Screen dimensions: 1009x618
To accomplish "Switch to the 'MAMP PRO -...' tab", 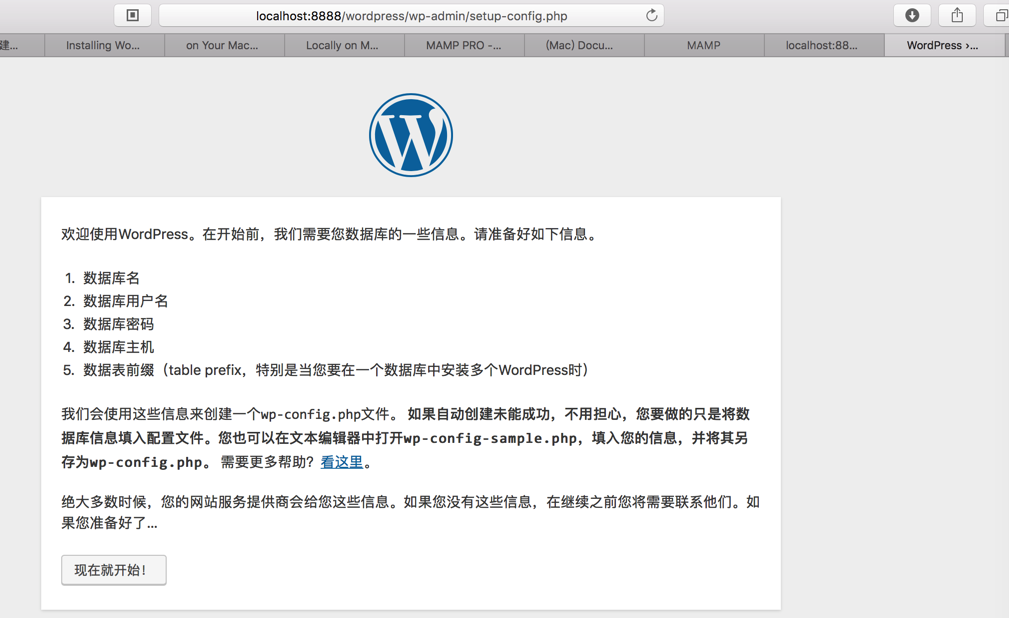I will [463, 46].
